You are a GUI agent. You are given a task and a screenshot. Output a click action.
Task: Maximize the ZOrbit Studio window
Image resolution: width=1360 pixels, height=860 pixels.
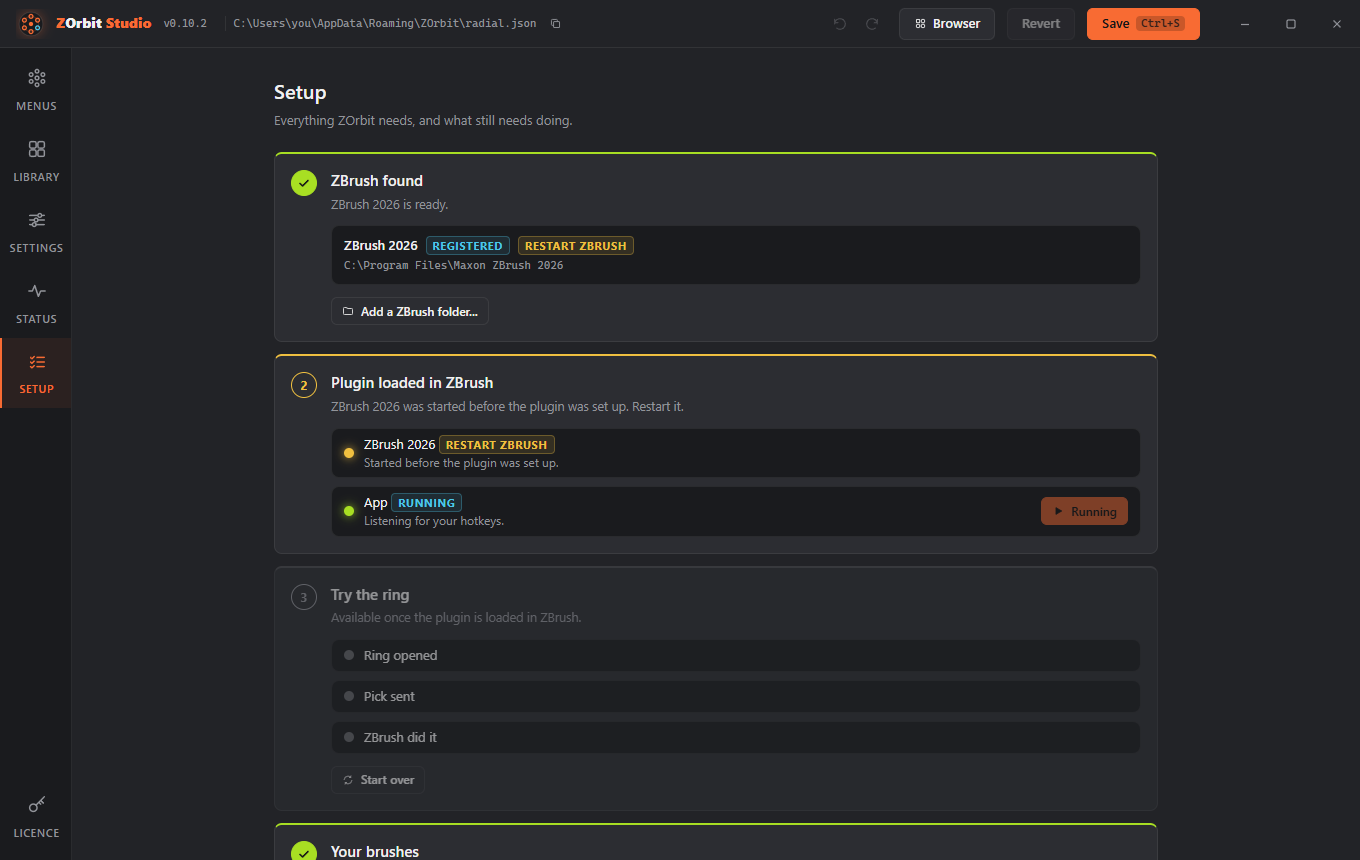tap(1291, 24)
